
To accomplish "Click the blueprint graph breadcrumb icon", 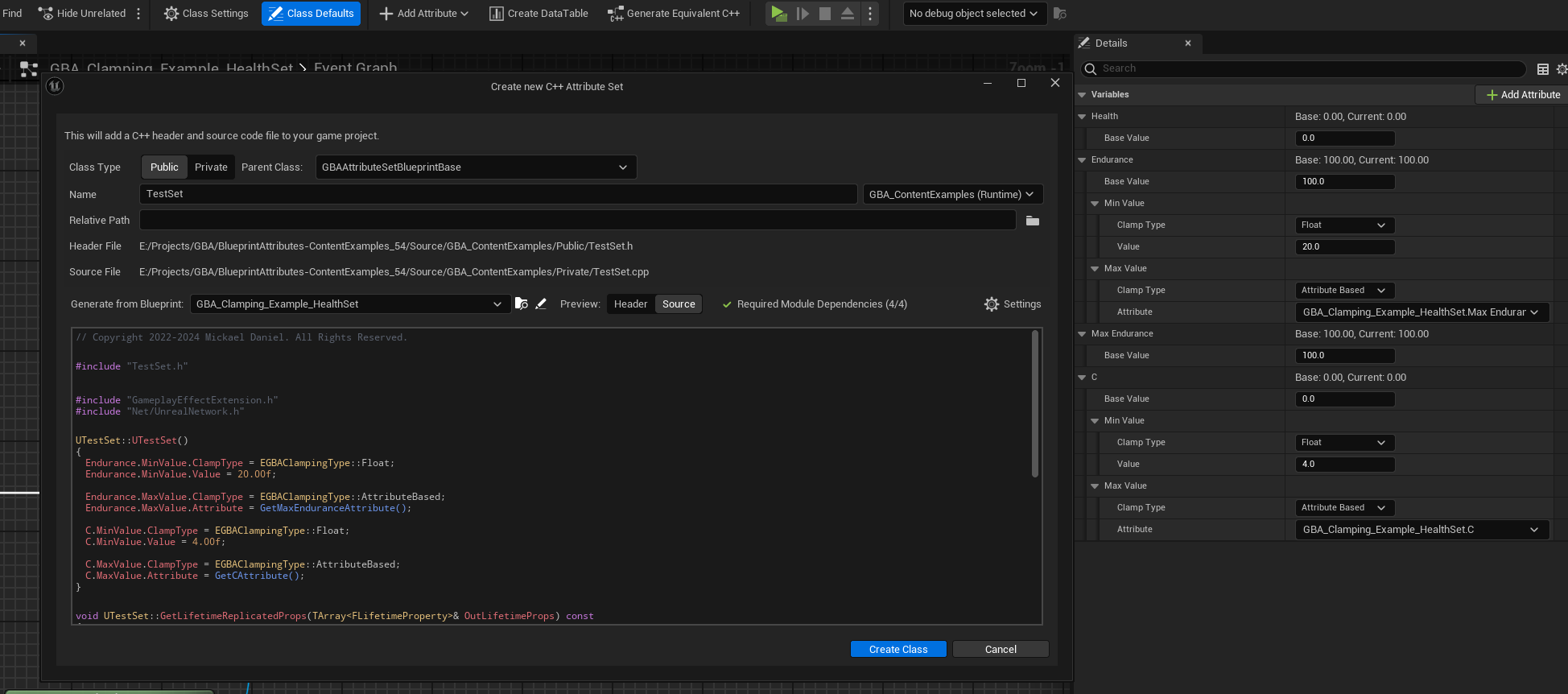I will click(29, 68).
